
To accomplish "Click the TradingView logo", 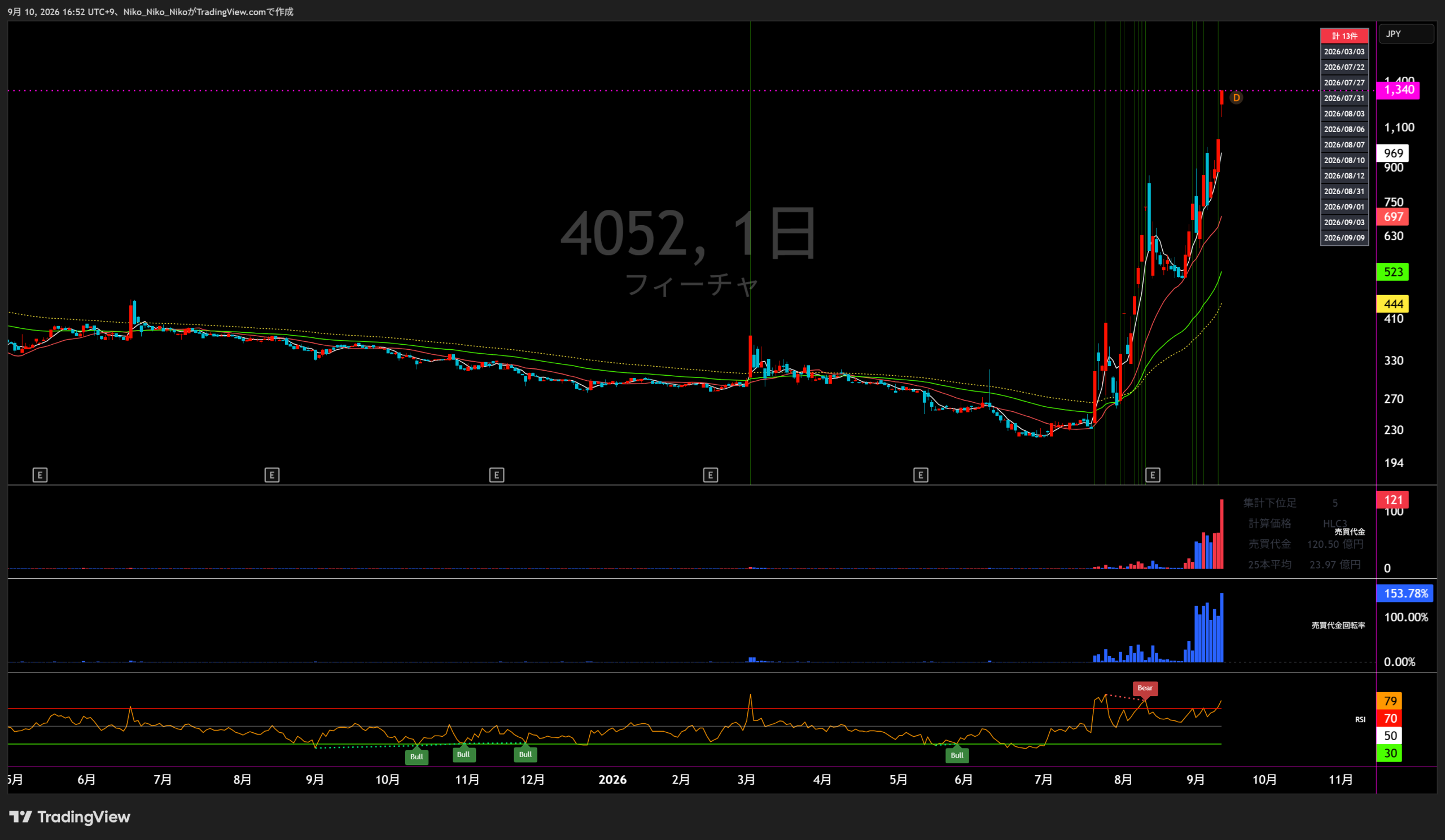I will pos(70,816).
